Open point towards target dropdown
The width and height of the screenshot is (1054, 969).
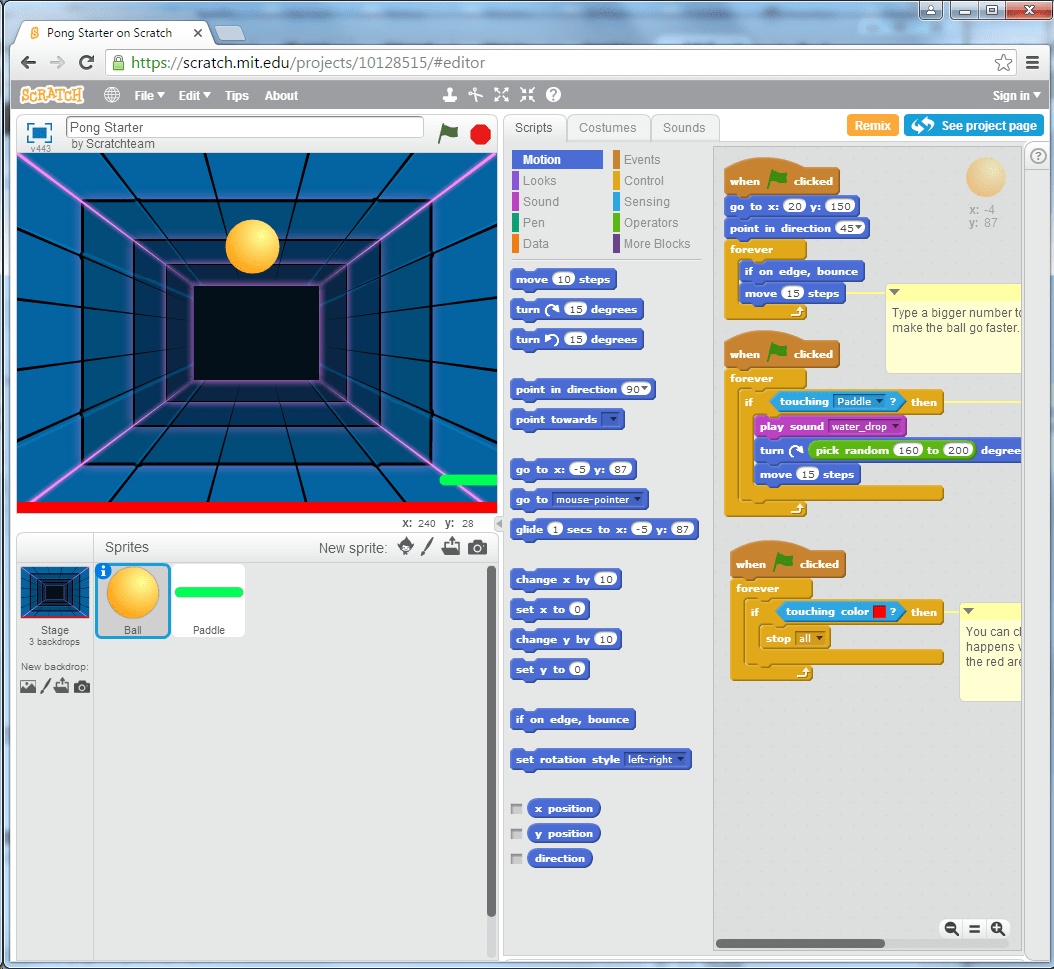pos(612,419)
